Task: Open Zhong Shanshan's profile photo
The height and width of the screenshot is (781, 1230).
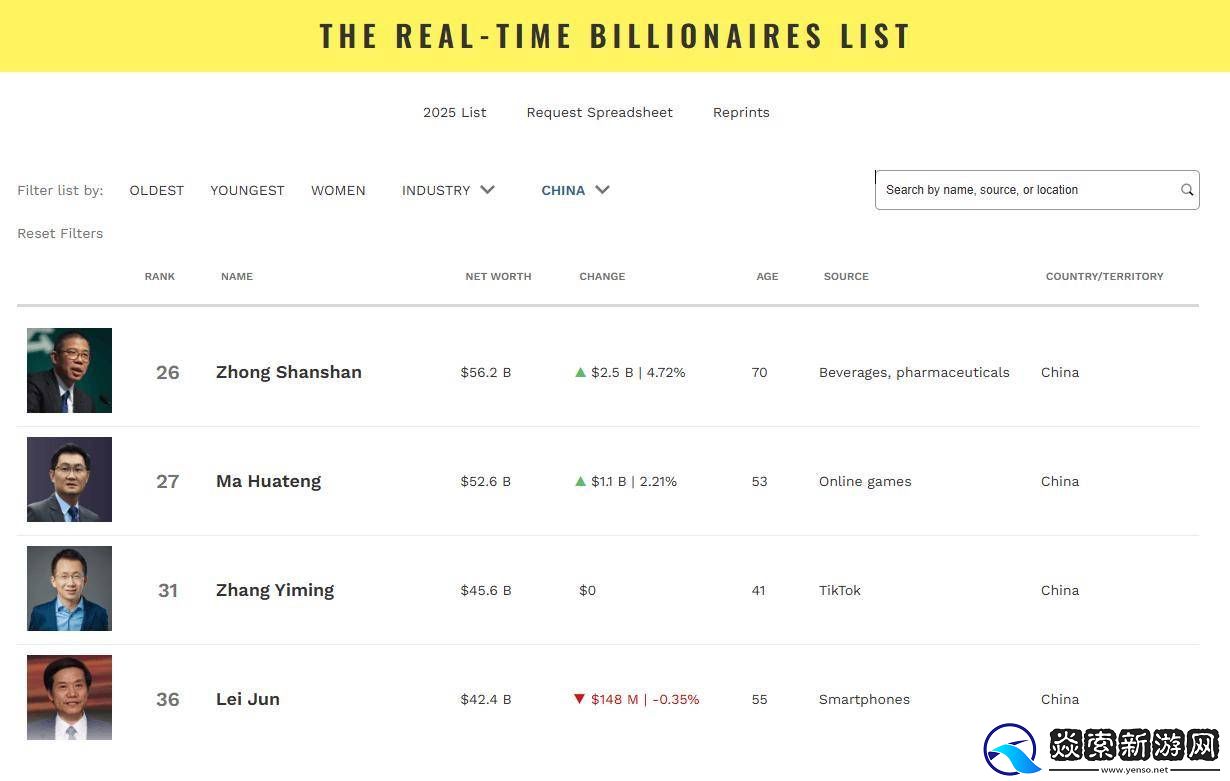Action: (69, 371)
